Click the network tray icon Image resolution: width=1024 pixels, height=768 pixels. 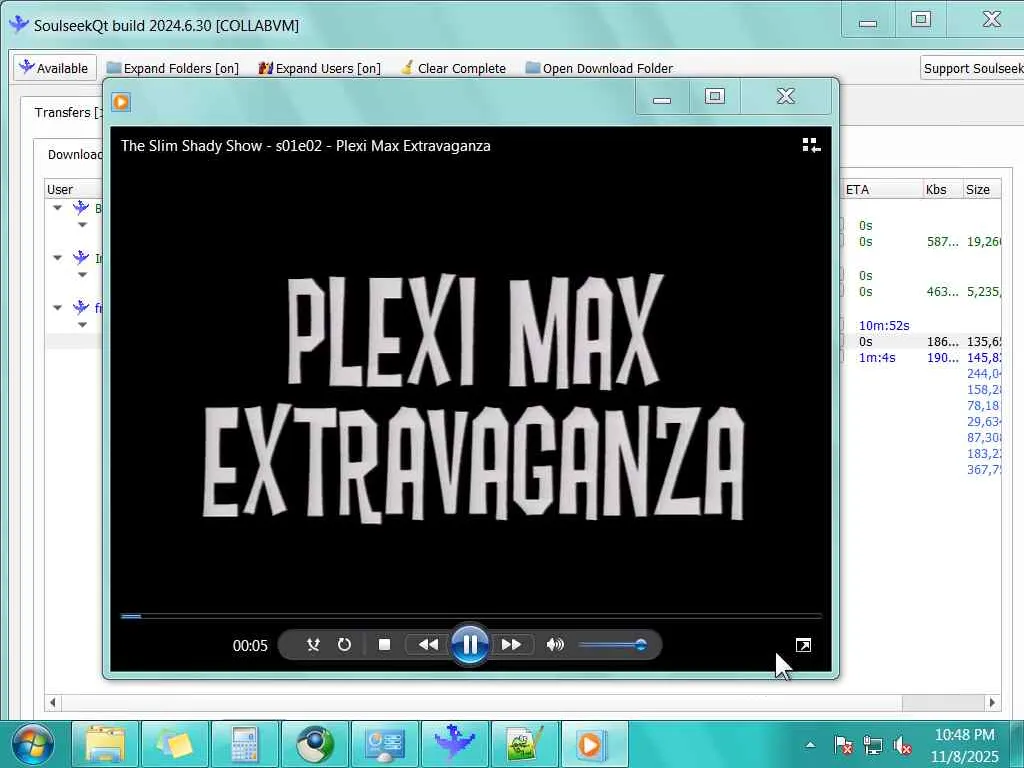pyautogui.click(x=872, y=745)
